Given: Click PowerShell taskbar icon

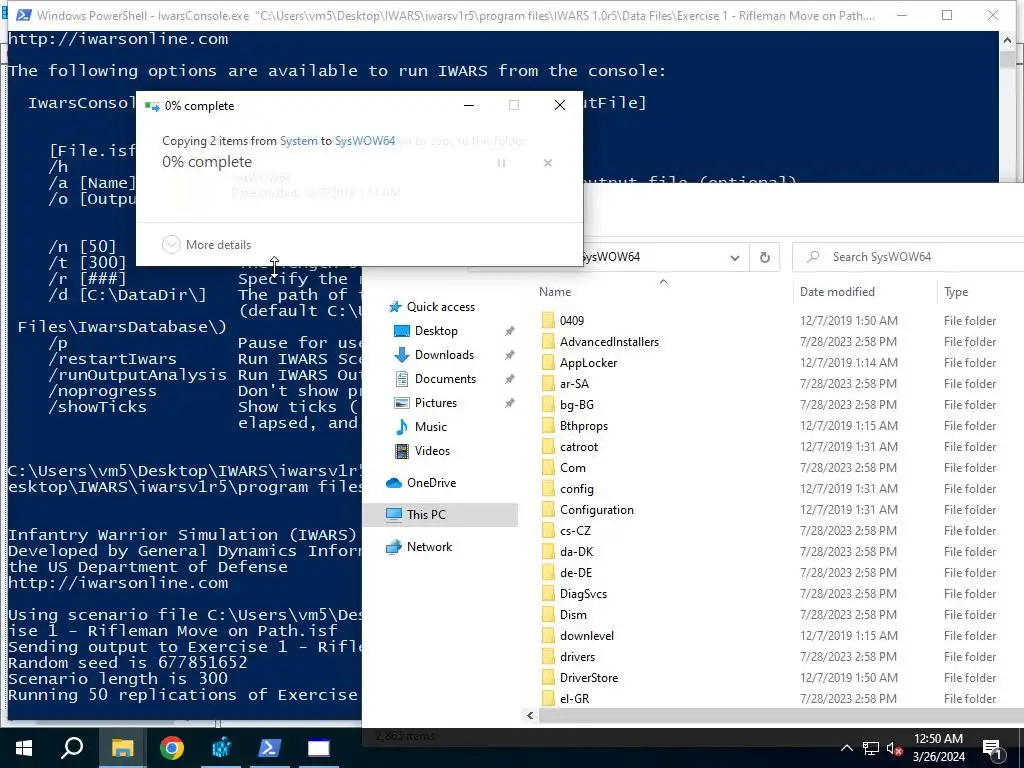Looking at the screenshot, I should click(270, 748).
